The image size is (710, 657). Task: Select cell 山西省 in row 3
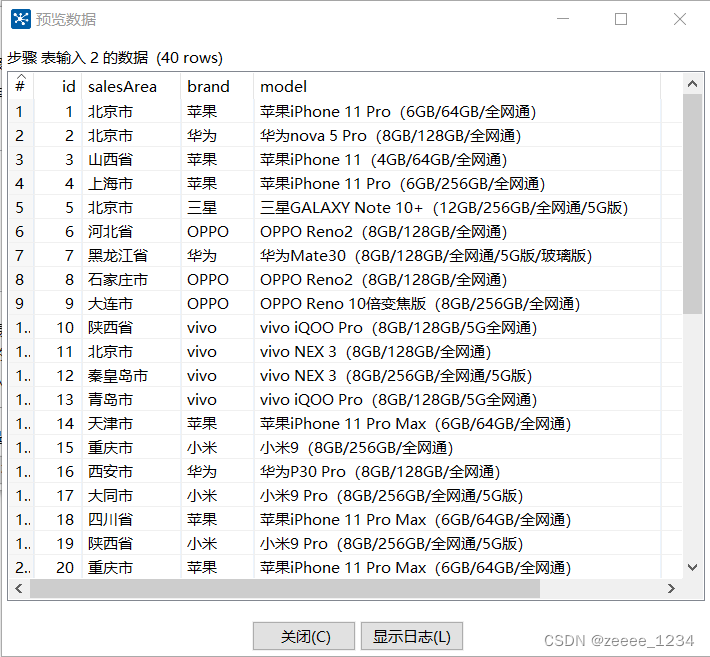pos(131,159)
